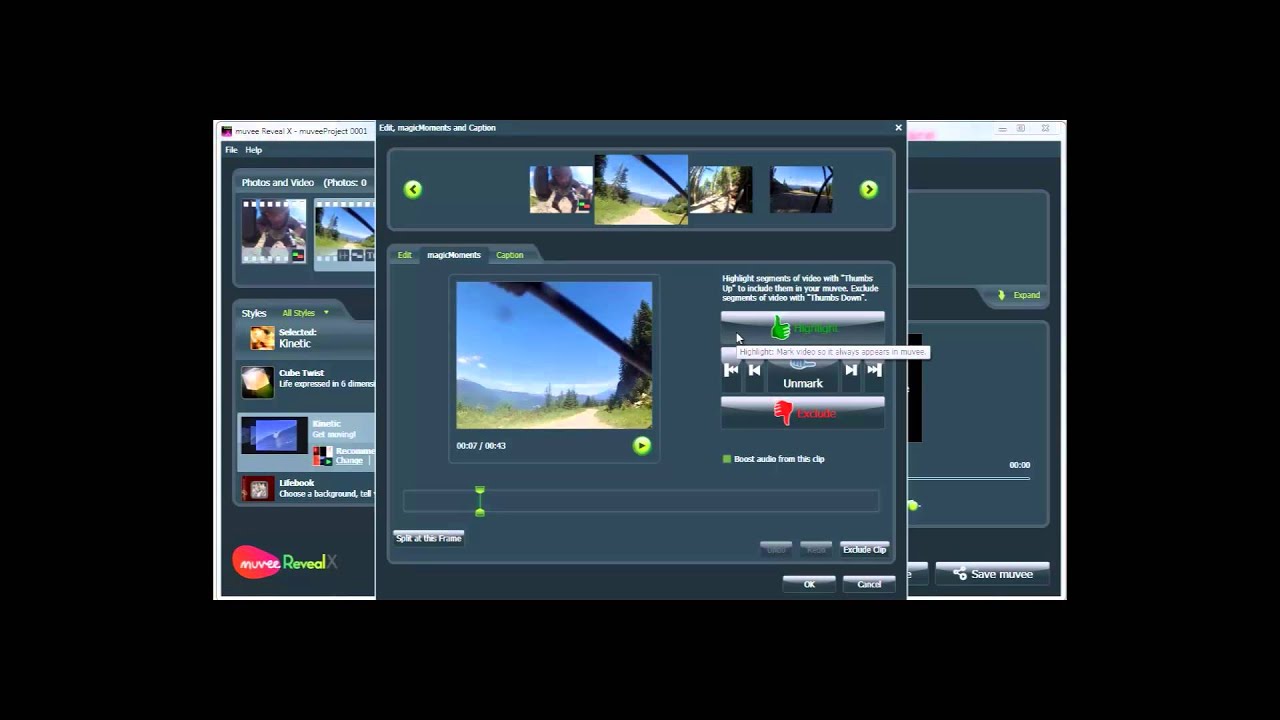Click the Selected: Kinetic style icon
This screenshot has width=1280, height=720.
pos(262,338)
